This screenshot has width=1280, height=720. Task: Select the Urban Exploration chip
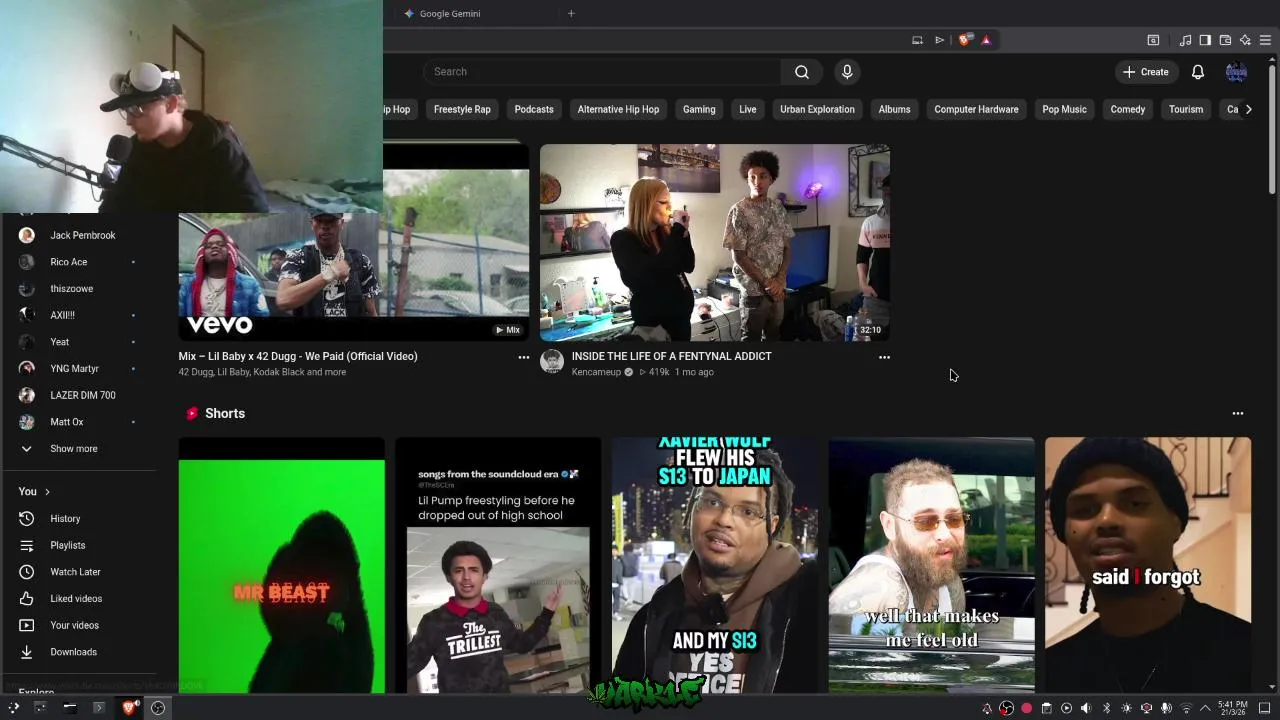(817, 109)
